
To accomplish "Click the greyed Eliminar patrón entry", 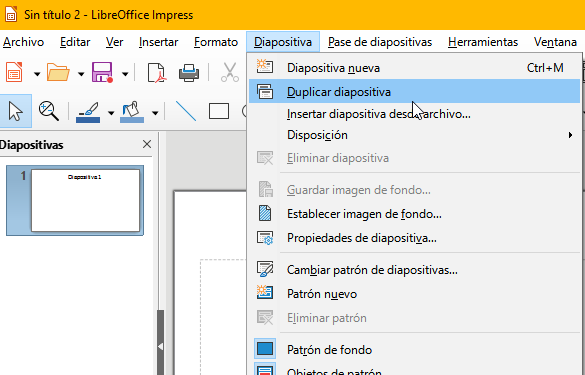I will 414,318.
